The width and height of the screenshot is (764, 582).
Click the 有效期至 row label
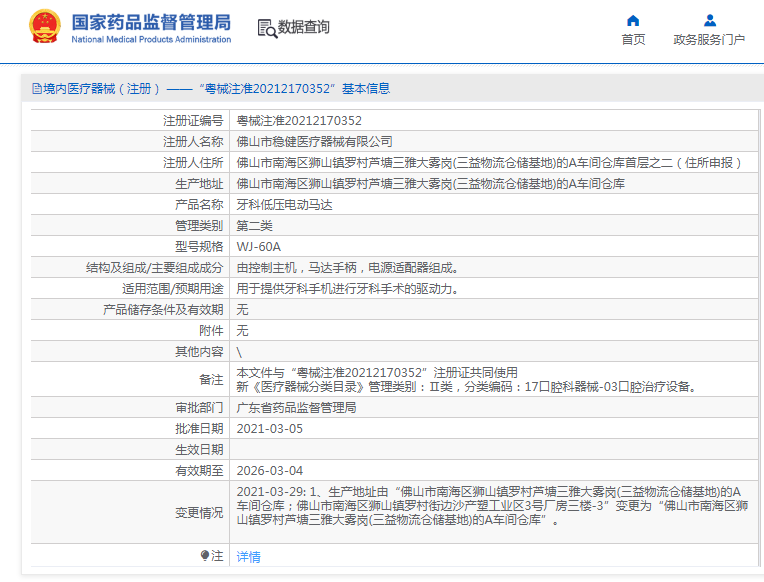click(x=199, y=470)
